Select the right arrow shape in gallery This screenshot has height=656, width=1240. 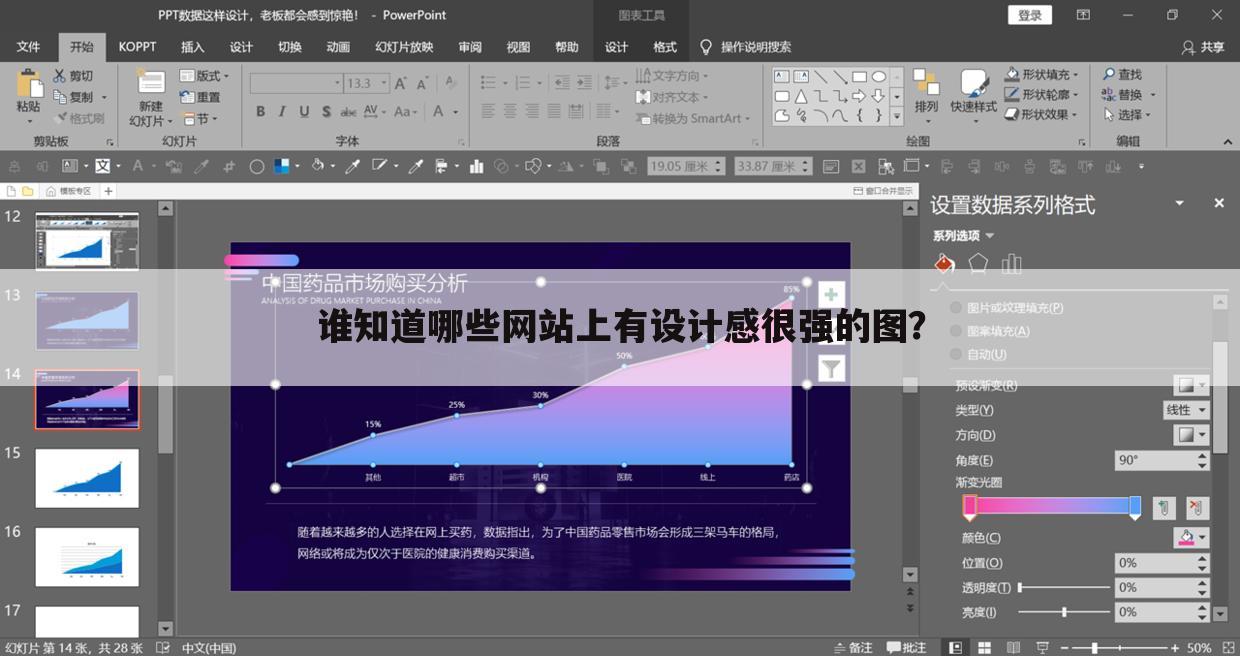pos(859,96)
